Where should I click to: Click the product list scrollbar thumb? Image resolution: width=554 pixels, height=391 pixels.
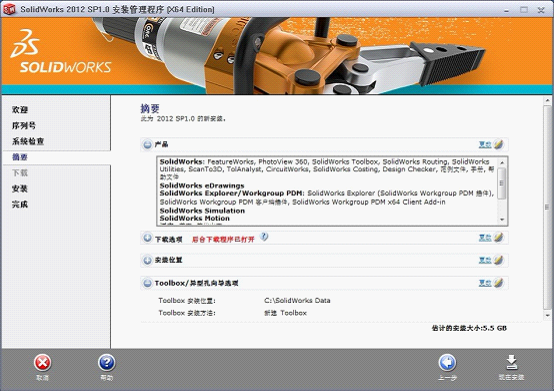(x=502, y=184)
